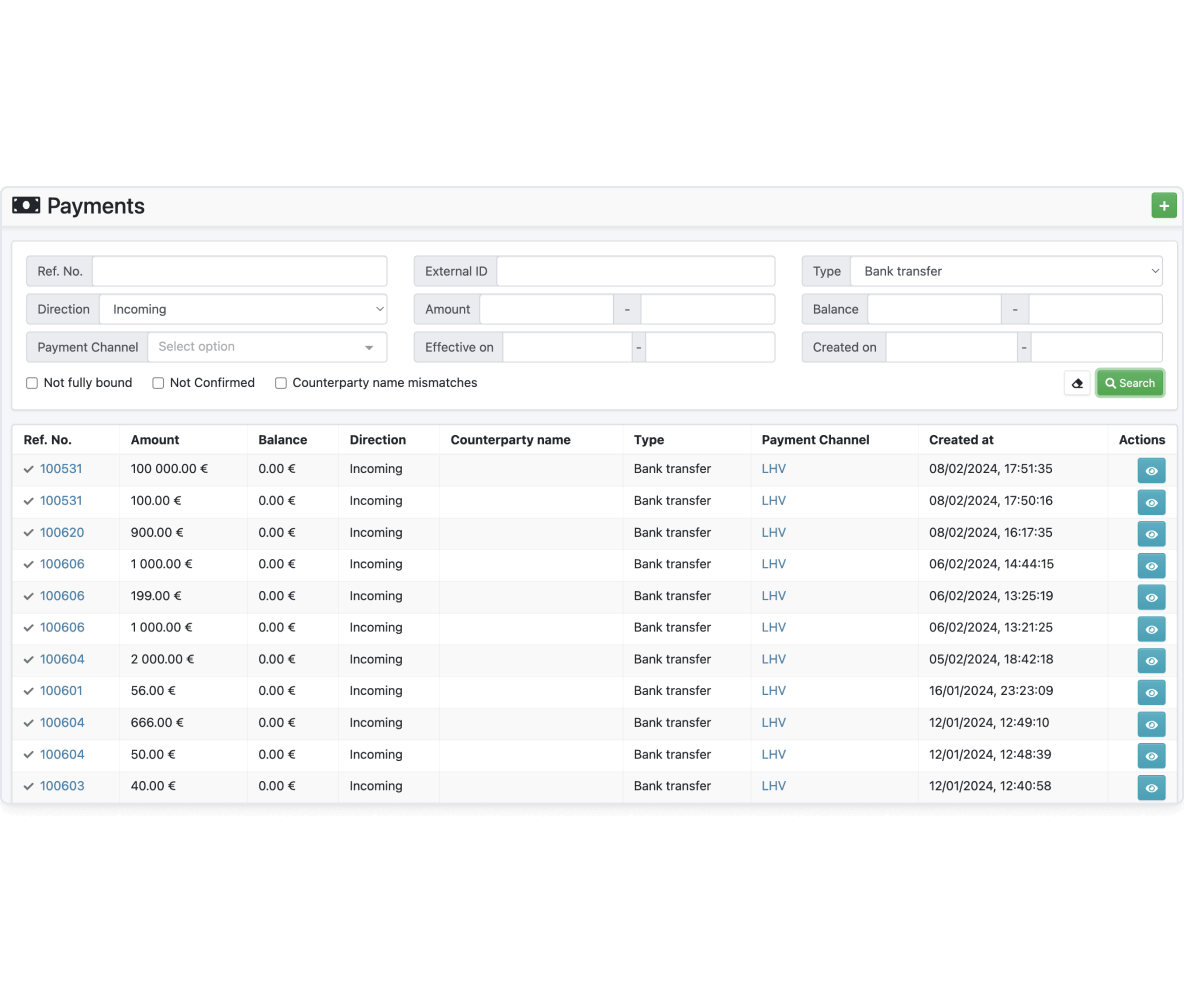Open reference 100606 for 199.00 € payment
Image resolution: width=1184 pixels, height=992 pixels.
(x=62, y=596)
